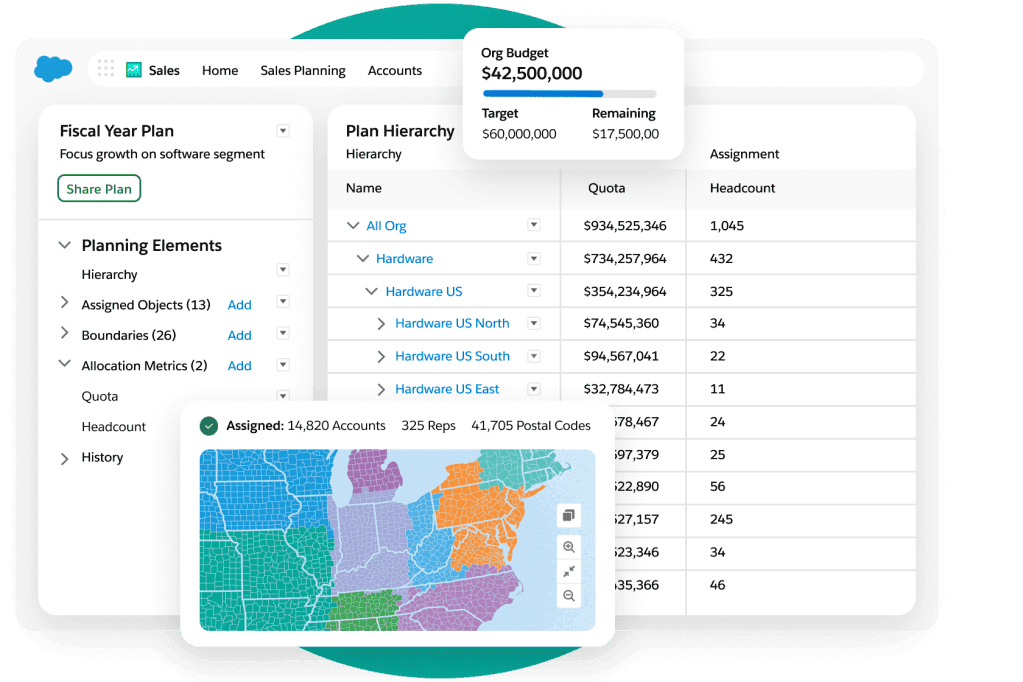This screenshot has width=1023, height=682.
Task: Expand the Hardware US North row
Action: click(x=382, y=324)
